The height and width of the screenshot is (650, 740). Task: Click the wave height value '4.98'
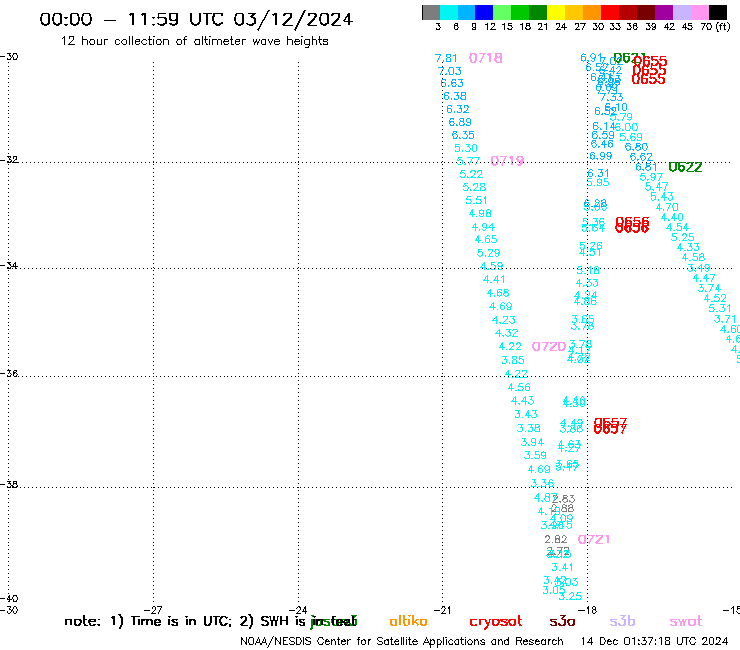(x=480, y=213)
